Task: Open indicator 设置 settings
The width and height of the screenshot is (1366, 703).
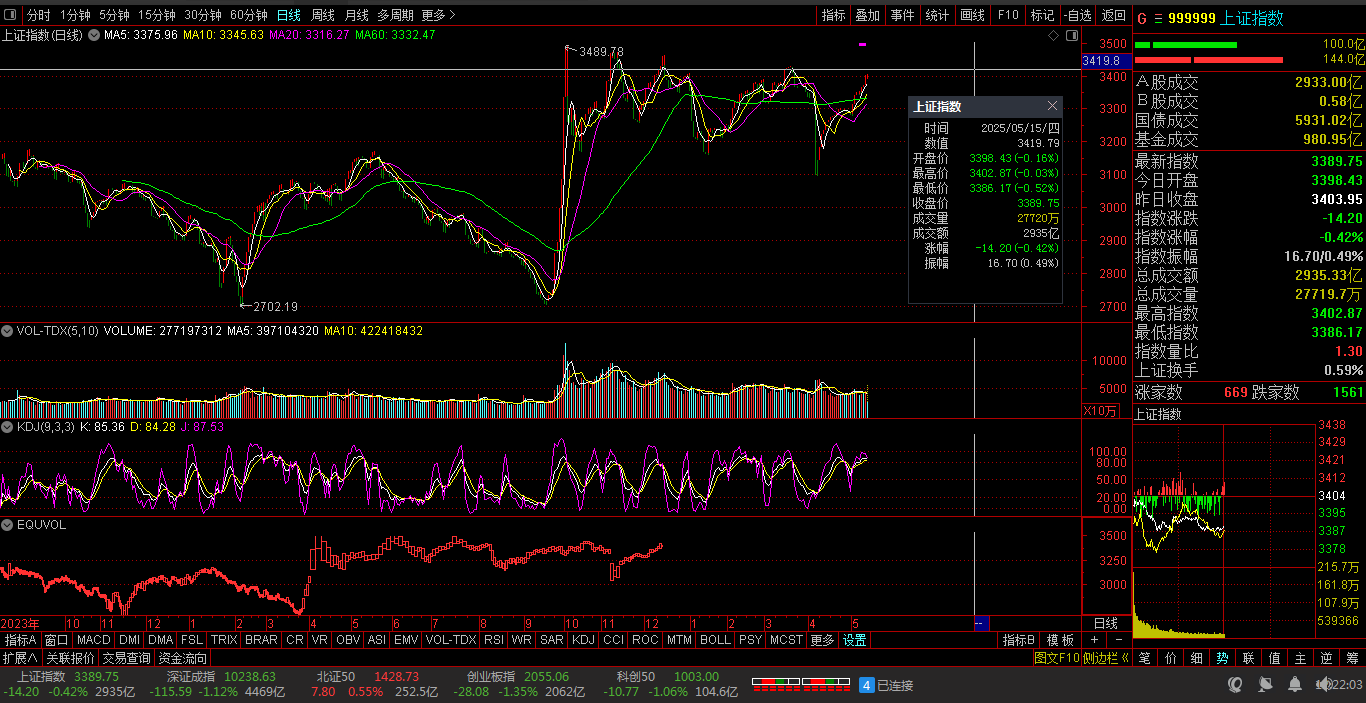Action: click(854, 640)
